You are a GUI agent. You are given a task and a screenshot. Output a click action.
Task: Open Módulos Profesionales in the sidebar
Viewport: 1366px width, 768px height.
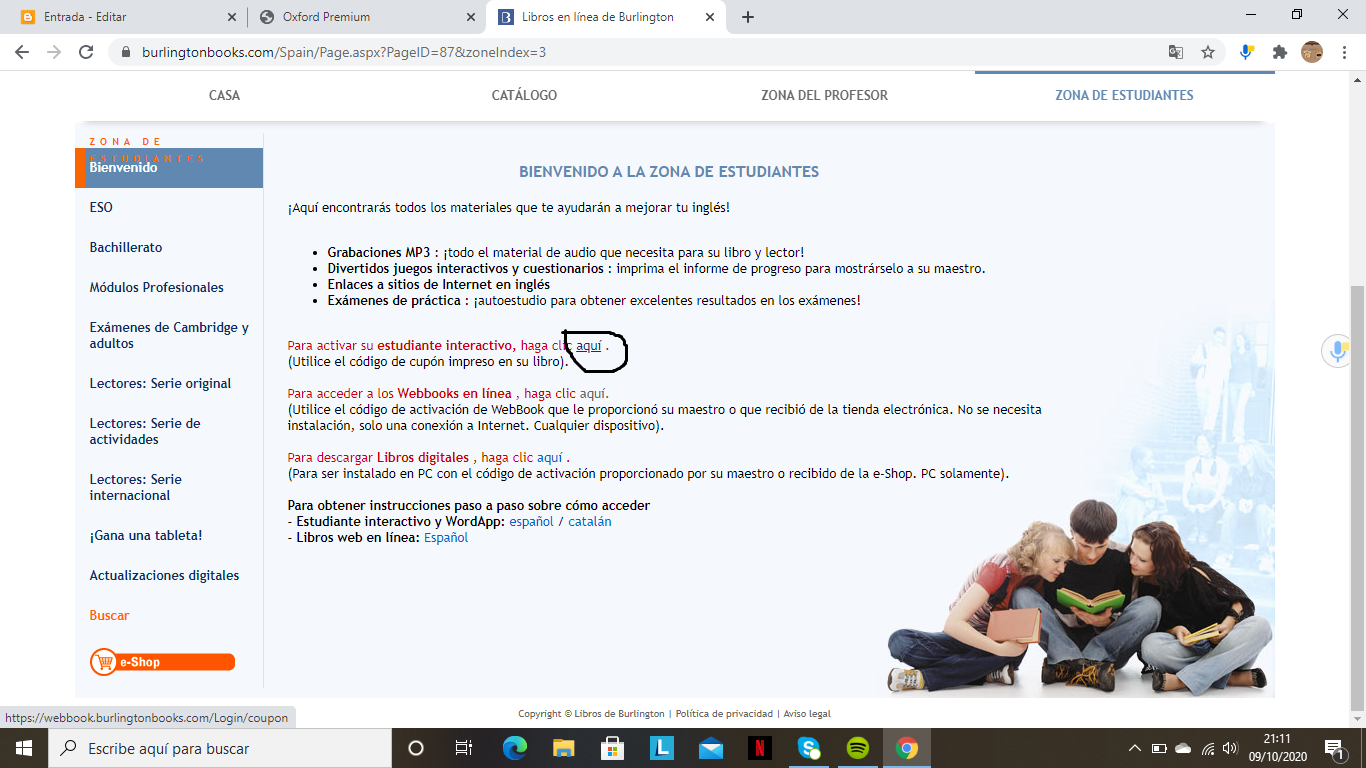[157, 287]
